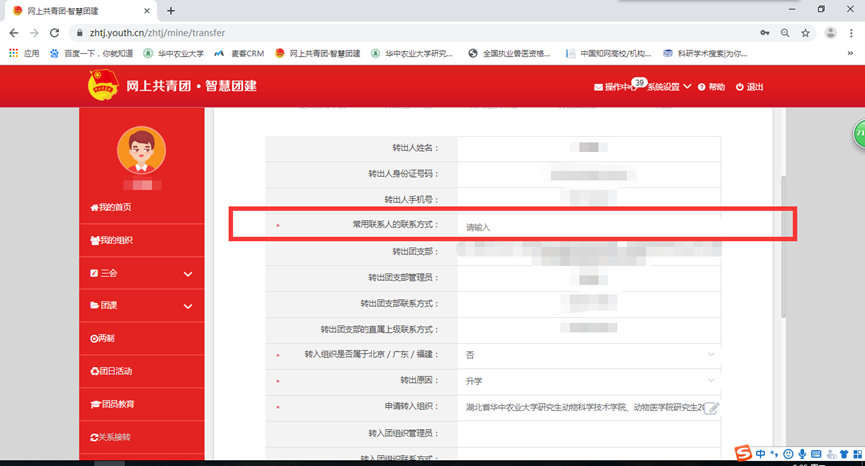Open the Chrome profile avatar icon

point(830,33)
